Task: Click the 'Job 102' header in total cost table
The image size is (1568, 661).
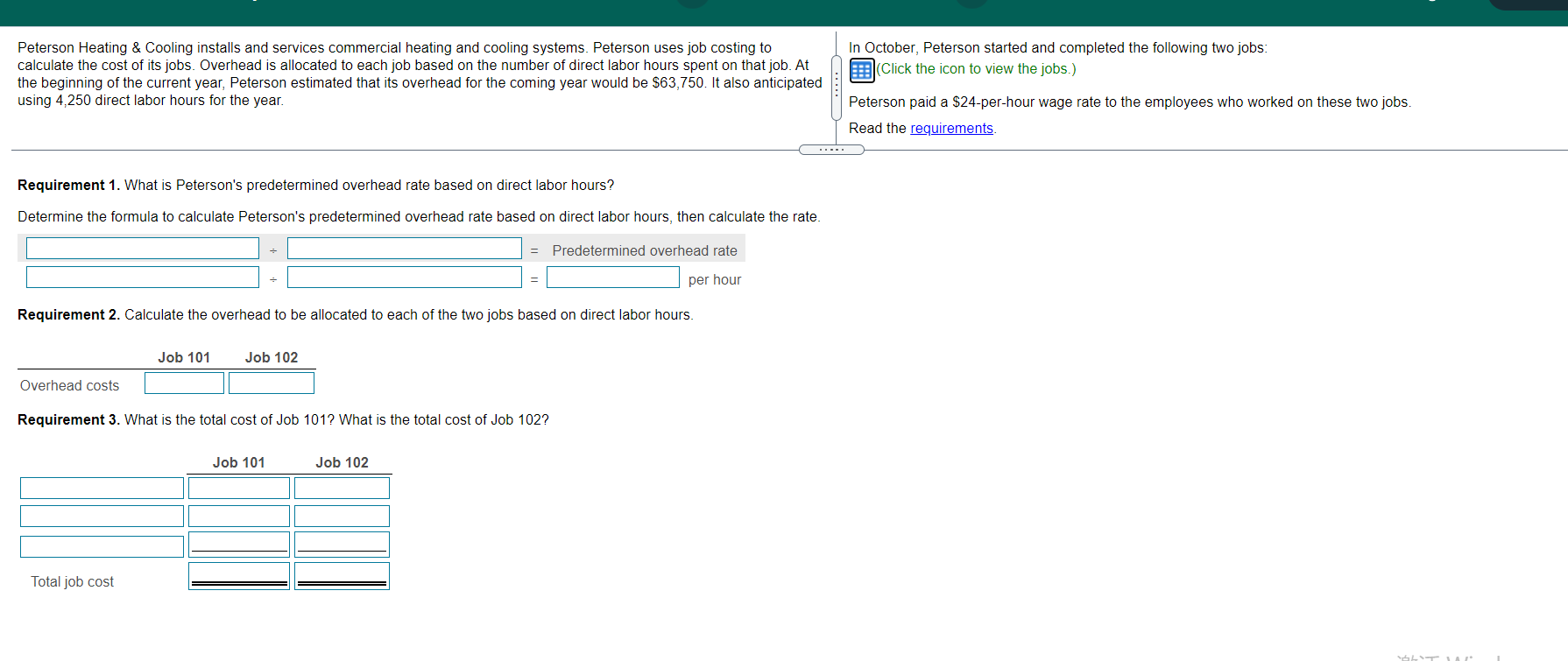Action: point(342,463)
